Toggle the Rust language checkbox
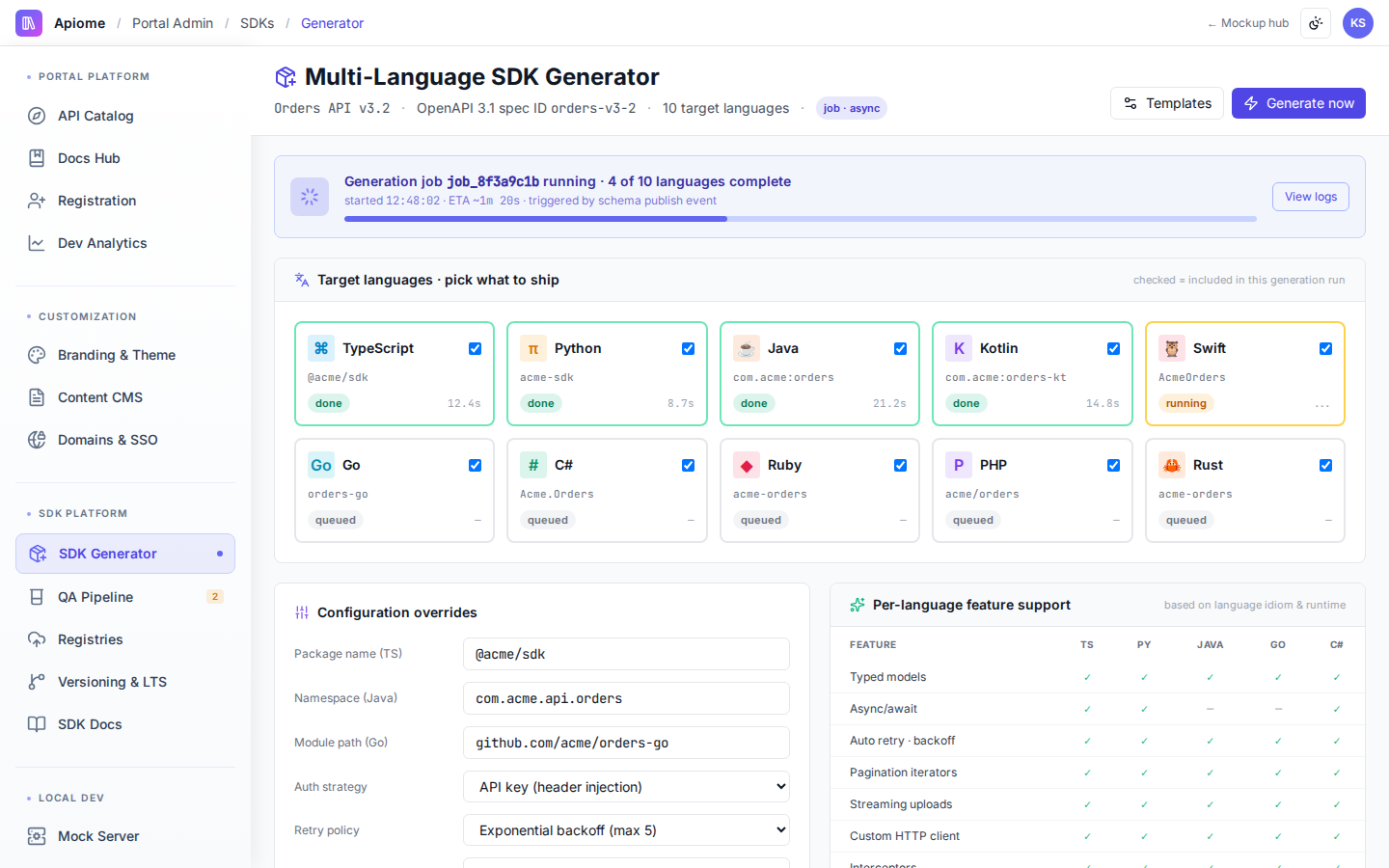Image resolution: width=1389 pixels, height=868 pixels. [x=1326, y=465]
